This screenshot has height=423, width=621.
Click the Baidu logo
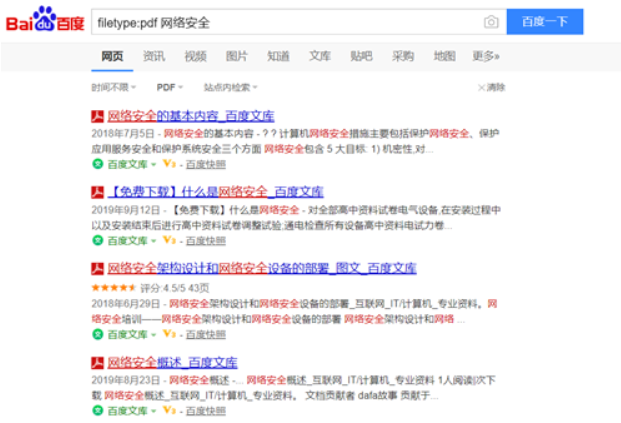coord(45,19)
